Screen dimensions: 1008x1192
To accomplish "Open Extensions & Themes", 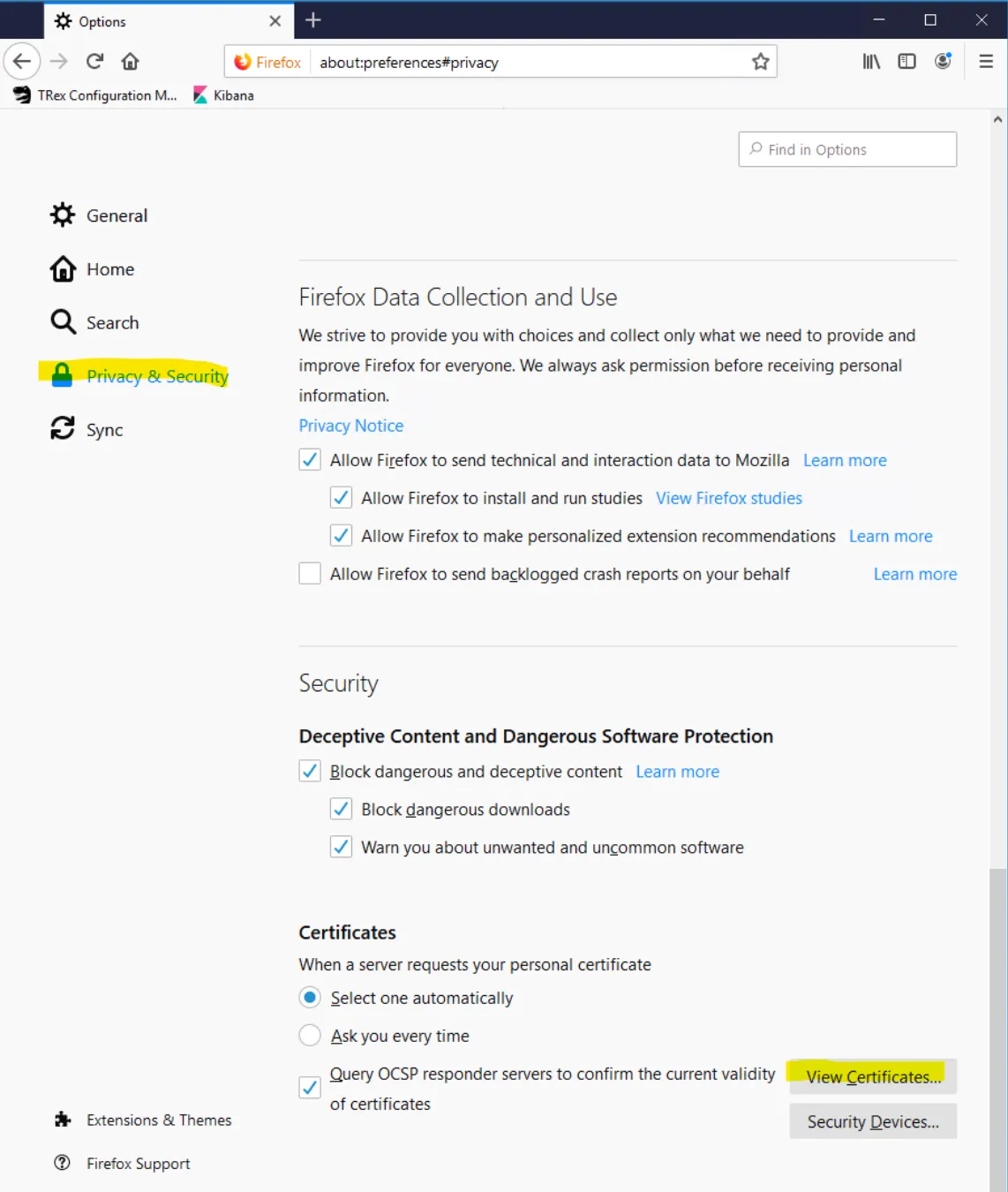I will click(143, 1120).
